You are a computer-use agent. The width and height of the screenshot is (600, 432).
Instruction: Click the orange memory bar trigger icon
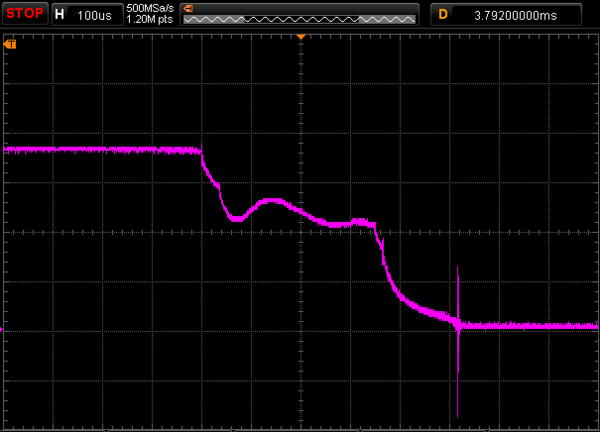click(x=189, y=8)
